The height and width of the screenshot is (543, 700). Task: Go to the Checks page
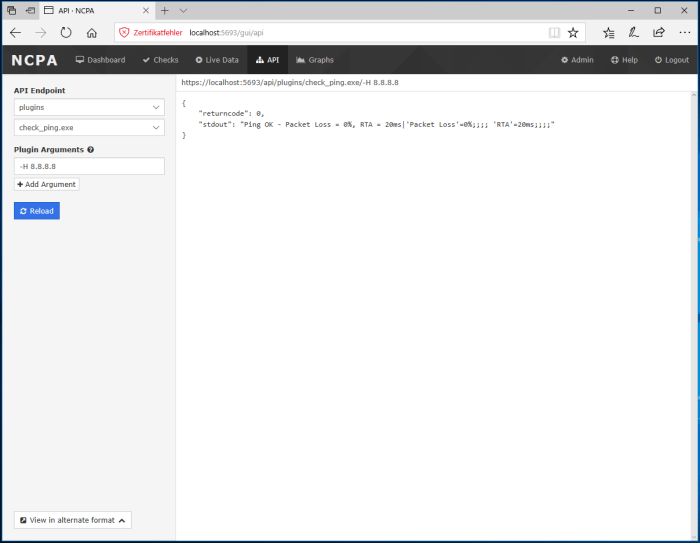tap(161, 60)
